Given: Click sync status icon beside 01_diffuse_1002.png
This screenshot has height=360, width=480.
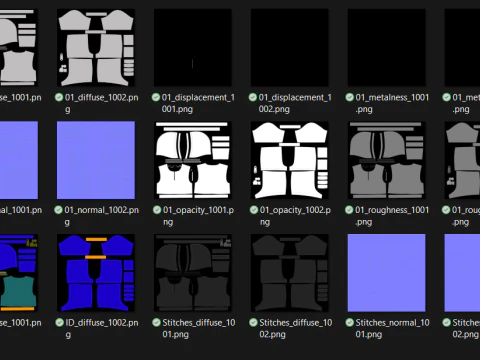Looking at the screenshot, I should [59, 97].
